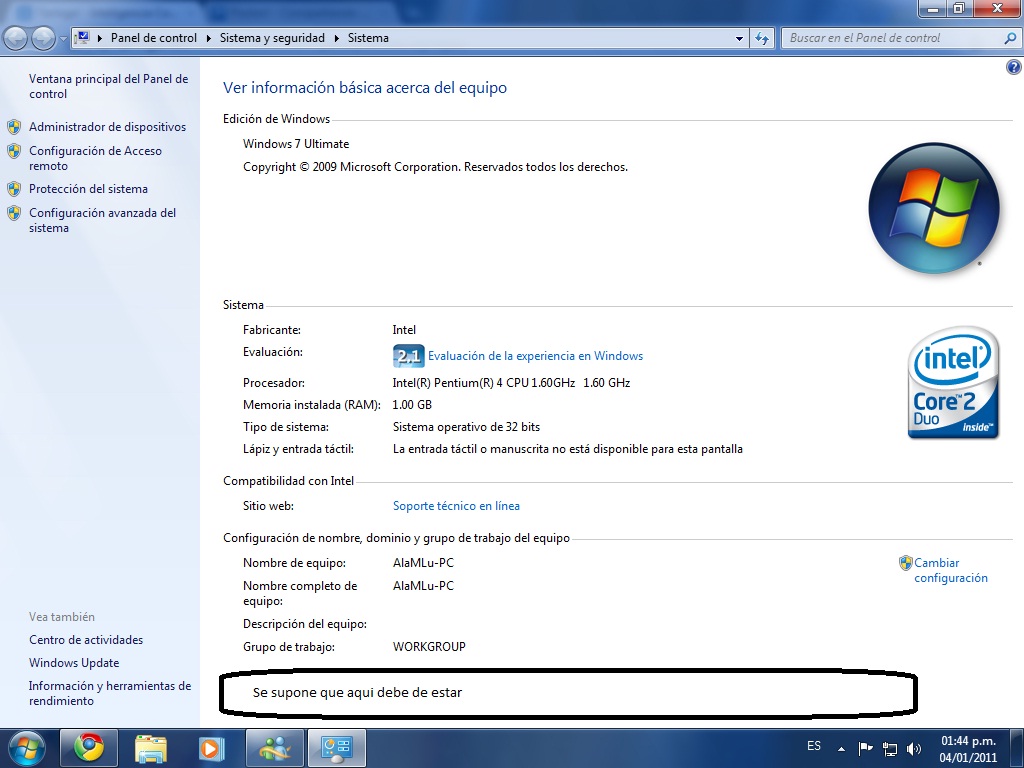The width and height of the screenshot is (1024, 768).
Task: Open Ventana principal del Panel de control
Action: pyautogui.click(x=108, y=86)
